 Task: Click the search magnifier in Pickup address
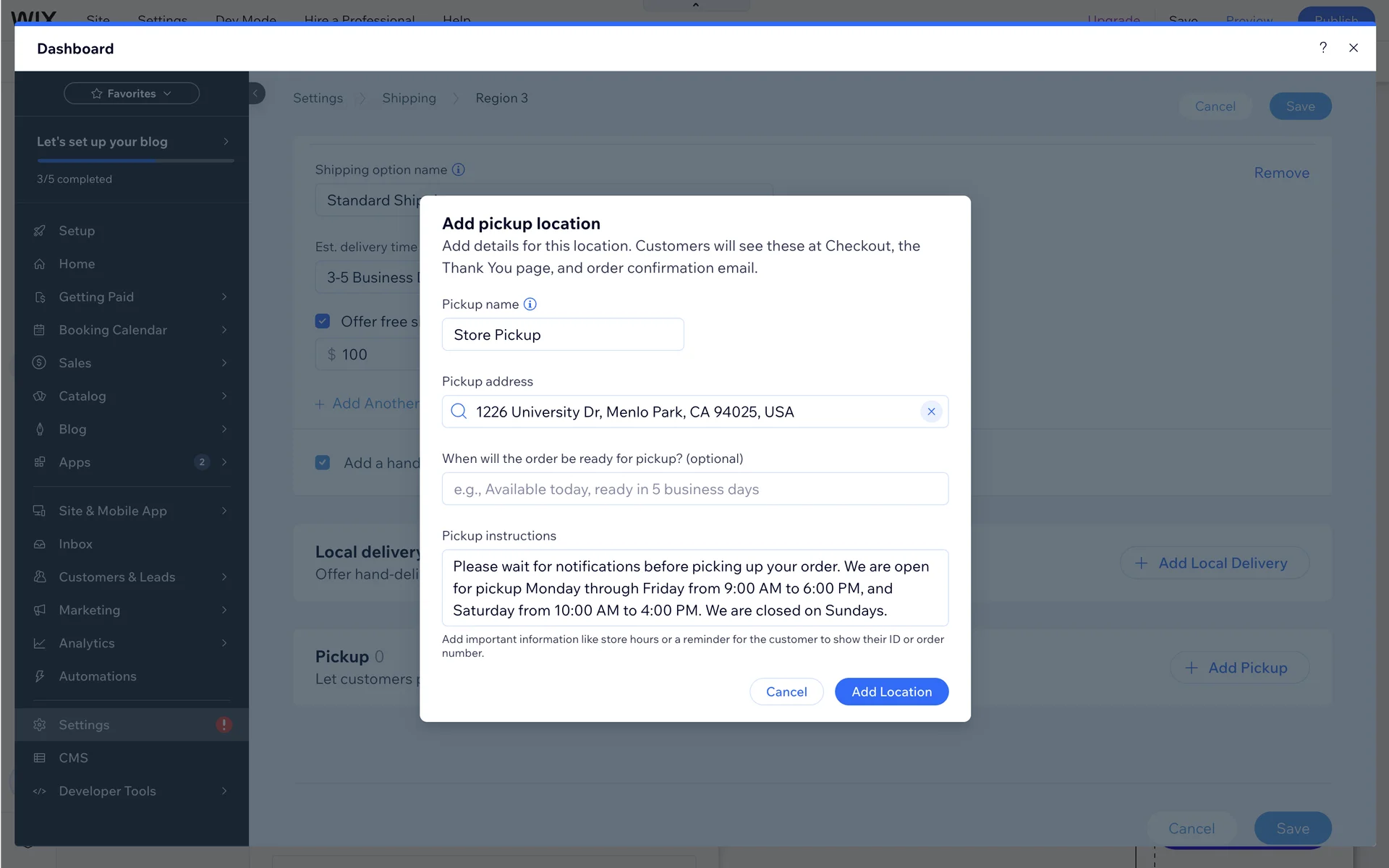coord(459,412)
